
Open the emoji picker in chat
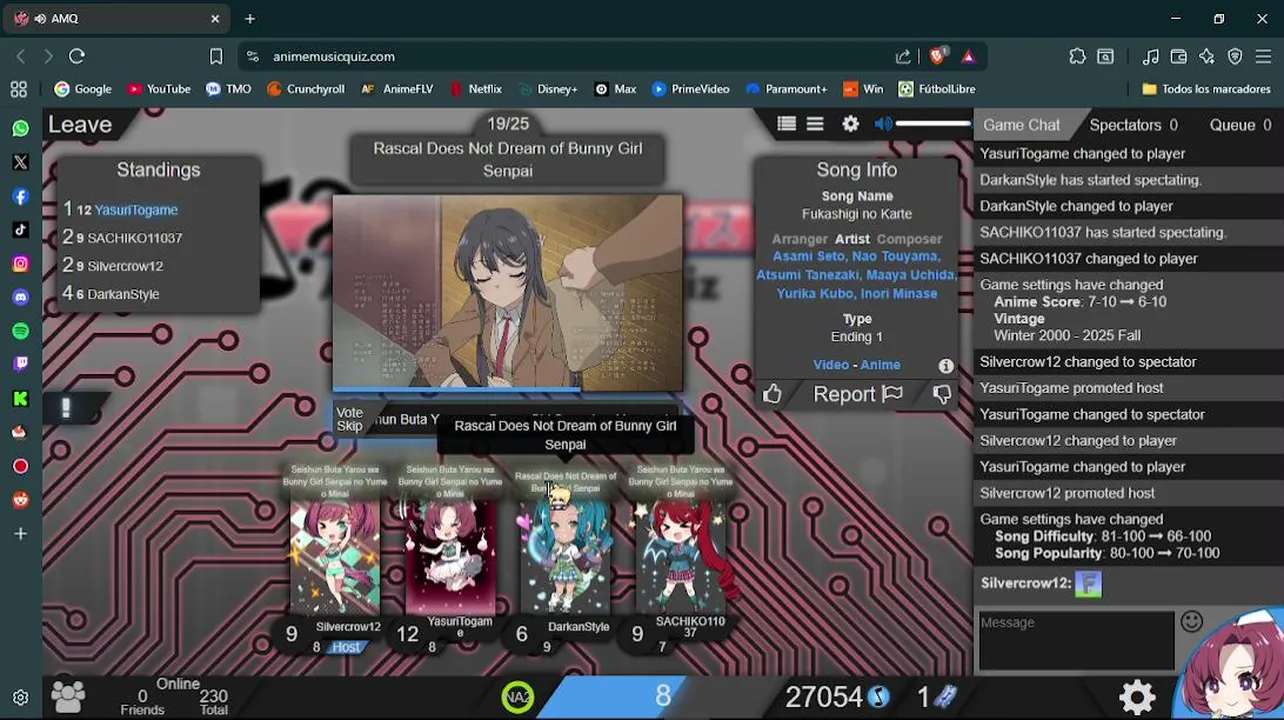pos(1191,622)
